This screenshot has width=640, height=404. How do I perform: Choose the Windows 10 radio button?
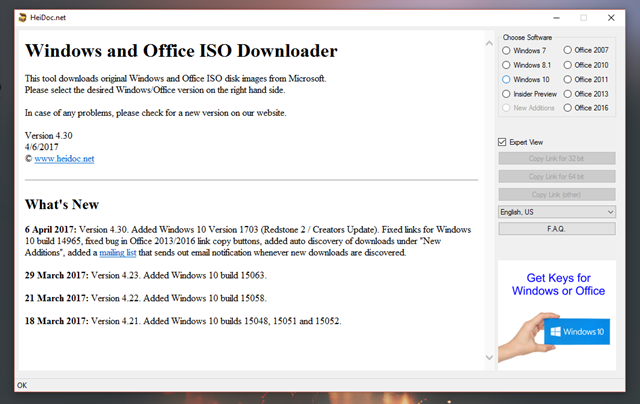coord(507,79)
